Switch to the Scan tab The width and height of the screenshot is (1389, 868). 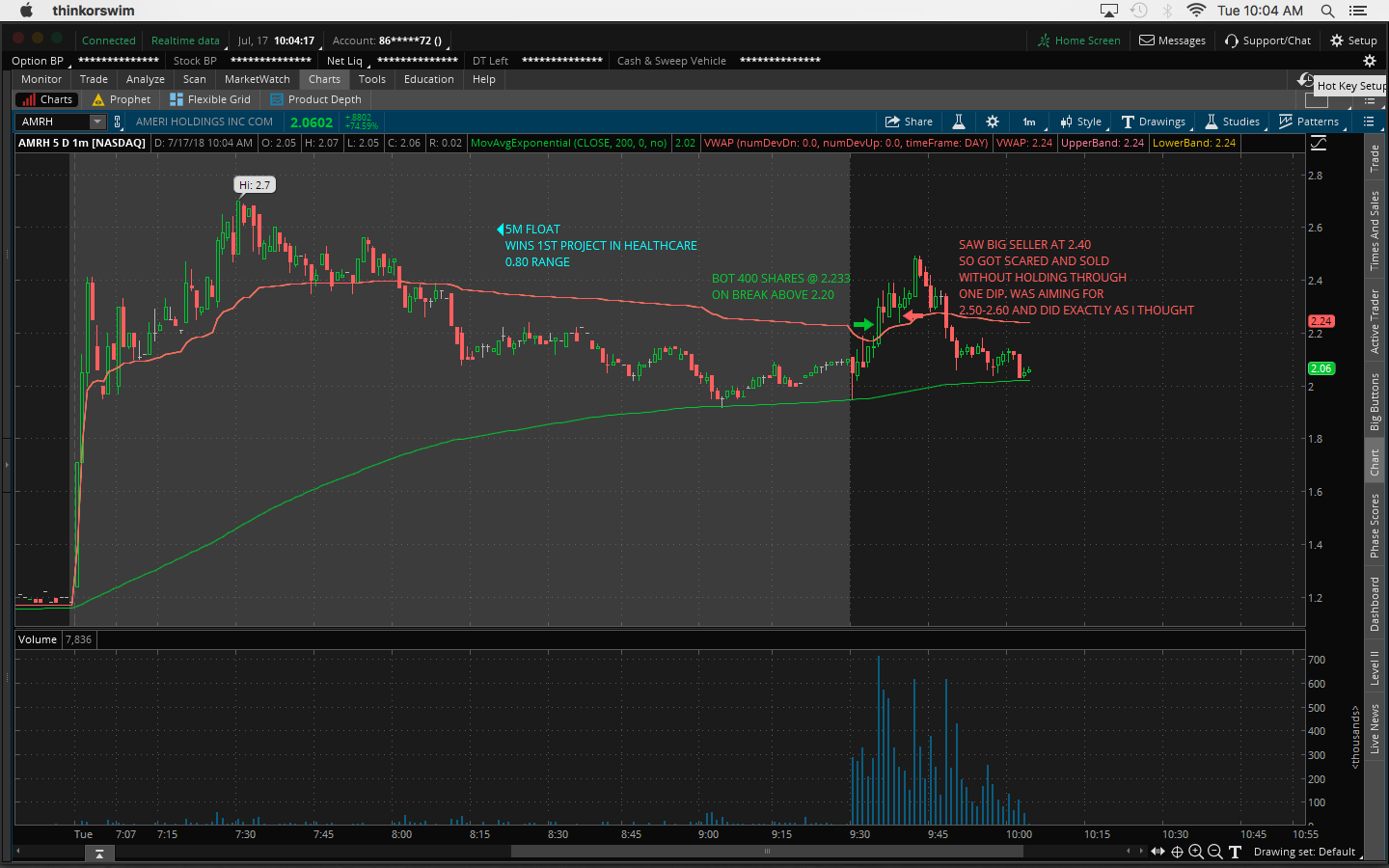pos(195,79)
